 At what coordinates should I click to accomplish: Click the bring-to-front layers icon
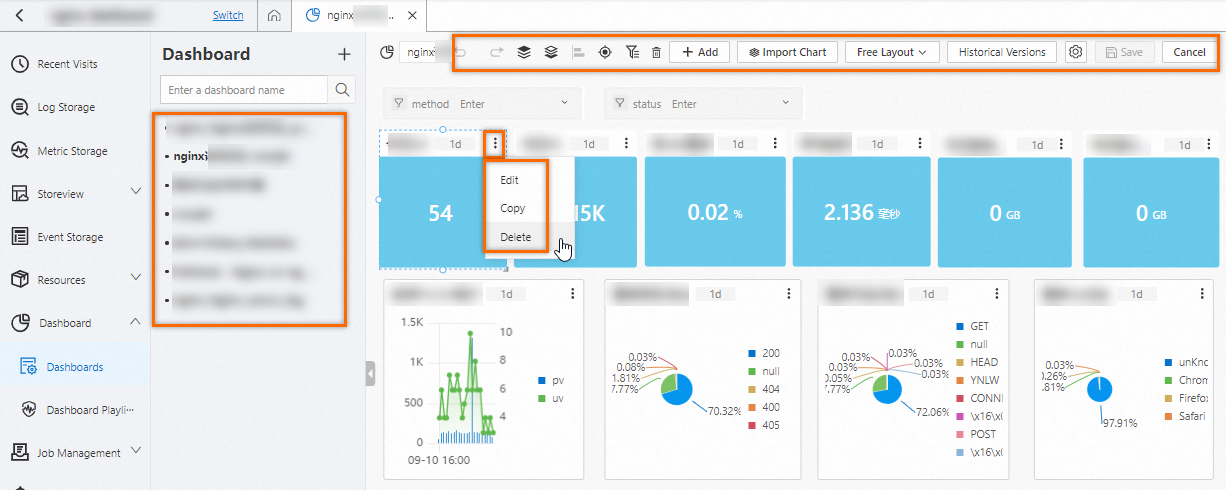[524, 52]
